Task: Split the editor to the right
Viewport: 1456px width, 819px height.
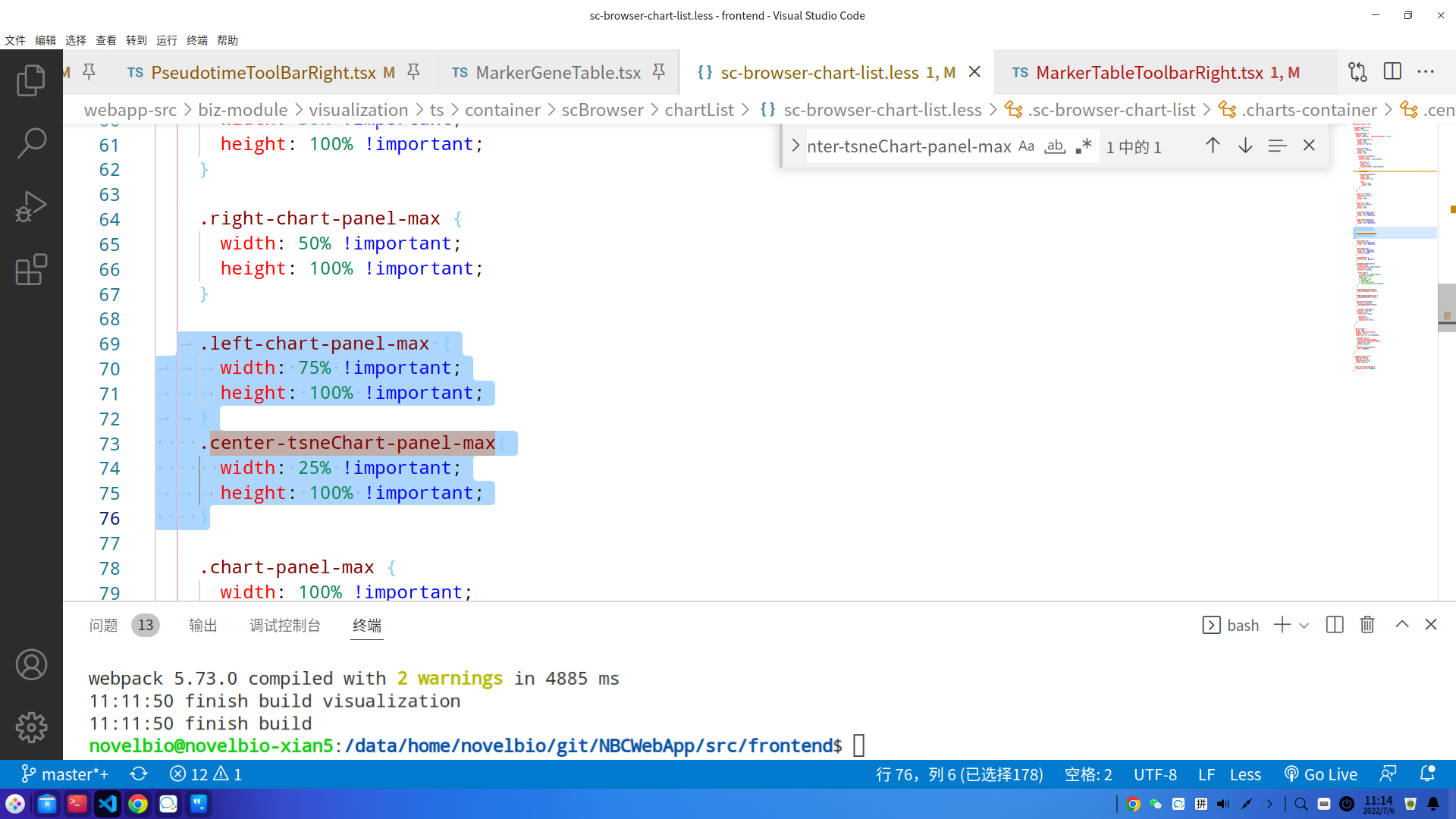Action: pos(1392,72)
